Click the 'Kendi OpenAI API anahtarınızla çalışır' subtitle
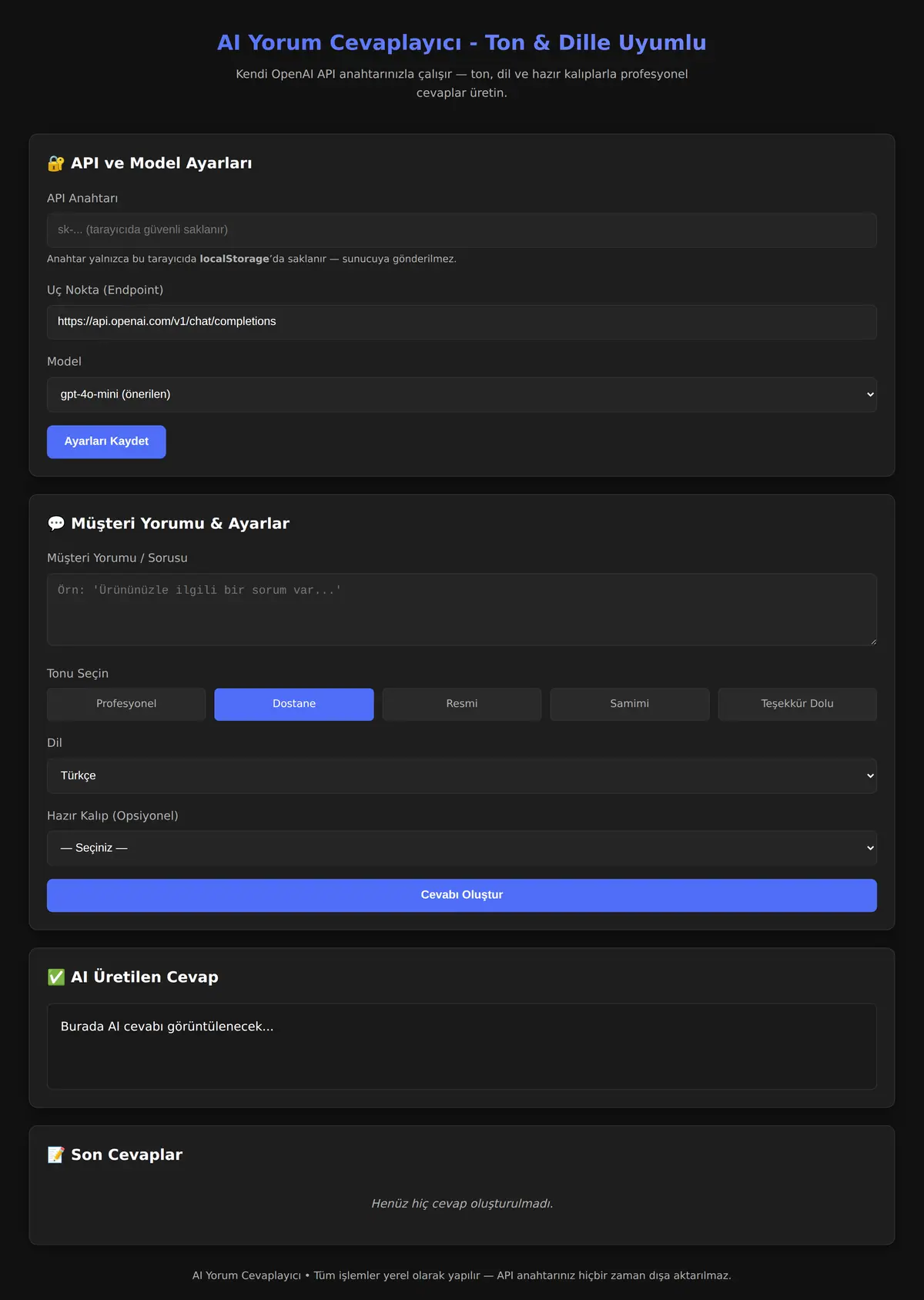 click(462, 83)
